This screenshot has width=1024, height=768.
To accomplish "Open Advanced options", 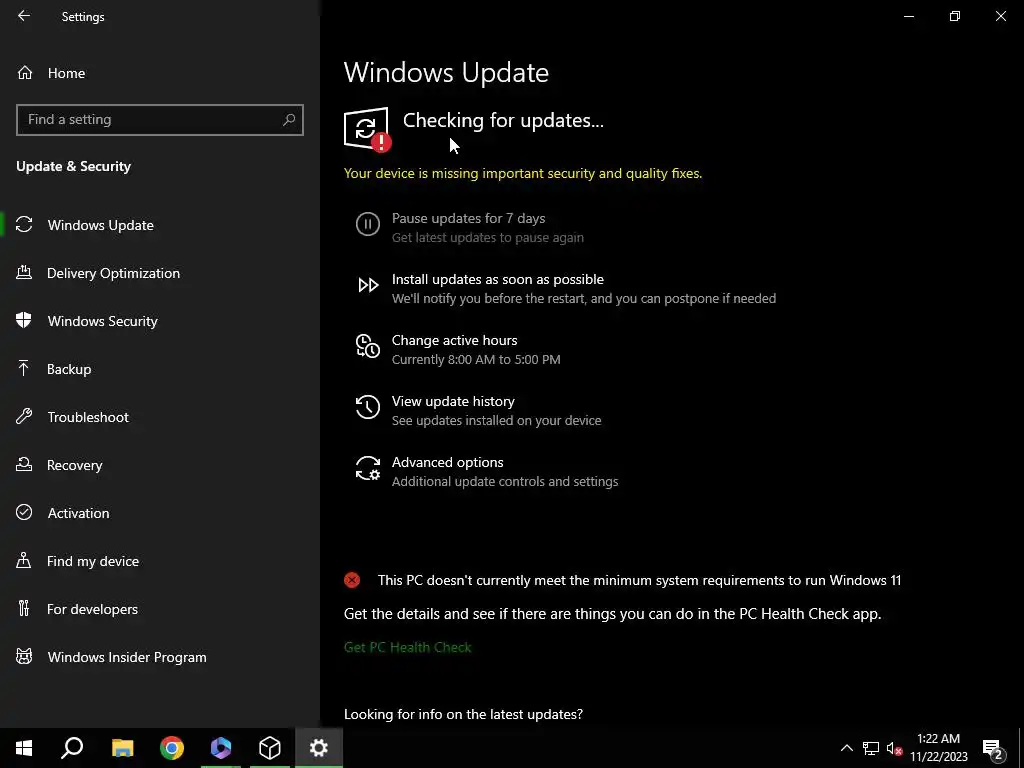I will coord(486,472).
